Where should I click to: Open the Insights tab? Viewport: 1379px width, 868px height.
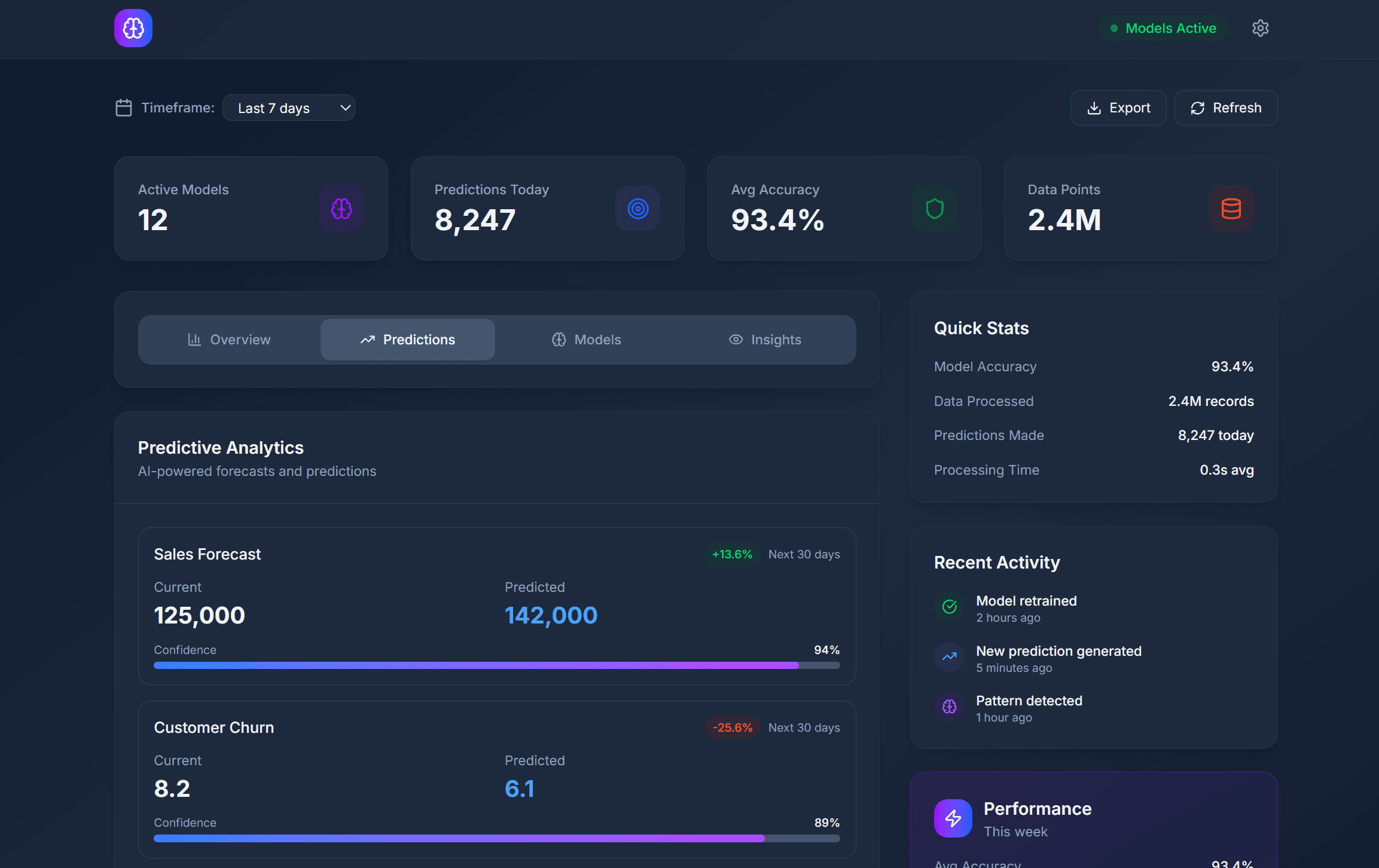tap(765, 340)
